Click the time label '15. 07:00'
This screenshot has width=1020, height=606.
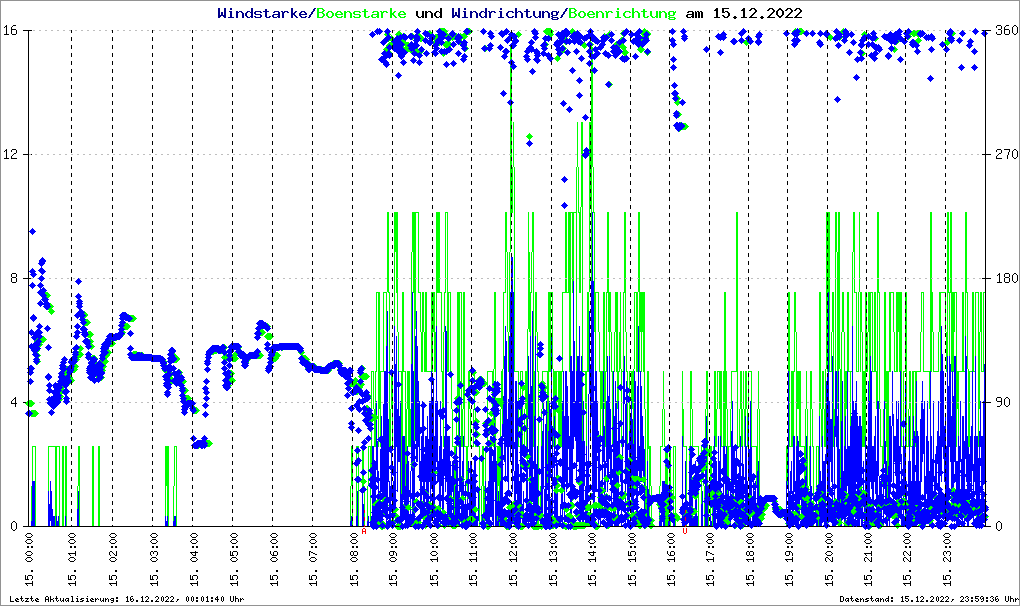tap(313, 559)
